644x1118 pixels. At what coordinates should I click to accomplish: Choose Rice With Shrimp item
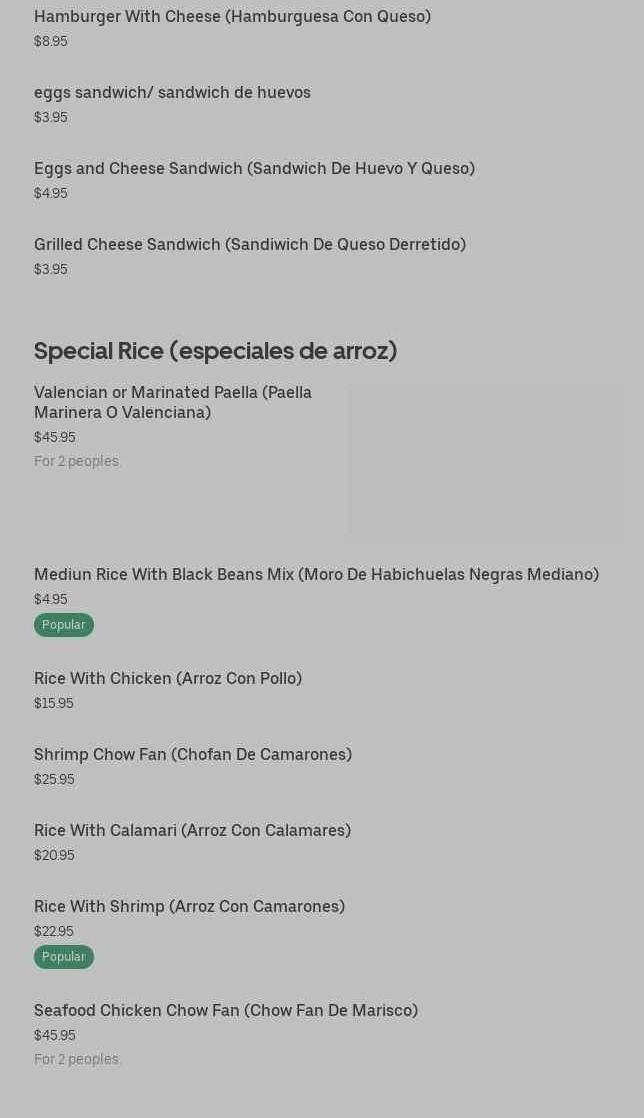(189, 906)
